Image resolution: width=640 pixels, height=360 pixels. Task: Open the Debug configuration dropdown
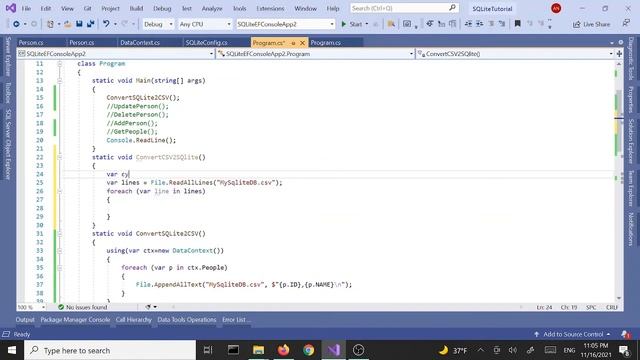158,24
